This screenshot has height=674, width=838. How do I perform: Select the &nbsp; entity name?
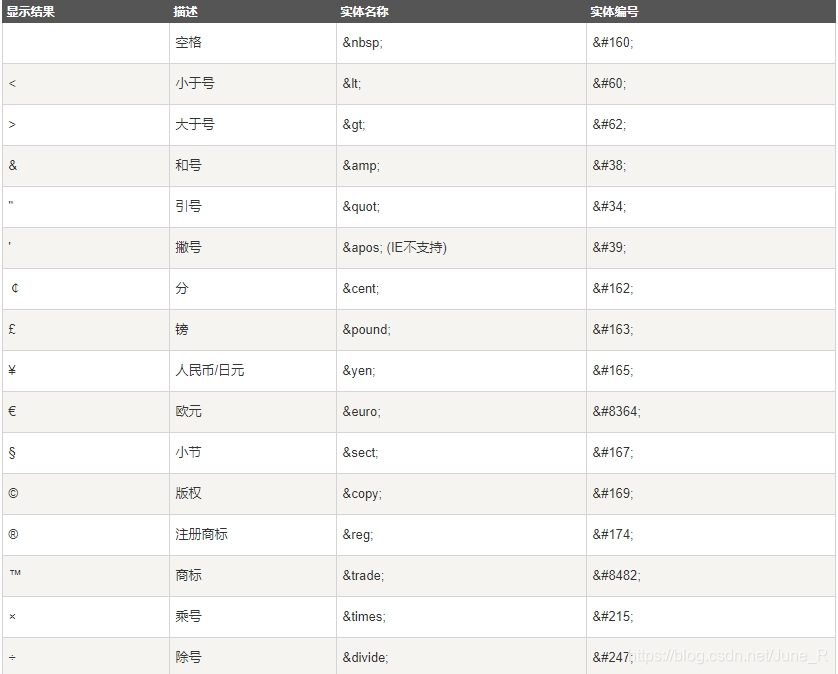pos(363,42)
